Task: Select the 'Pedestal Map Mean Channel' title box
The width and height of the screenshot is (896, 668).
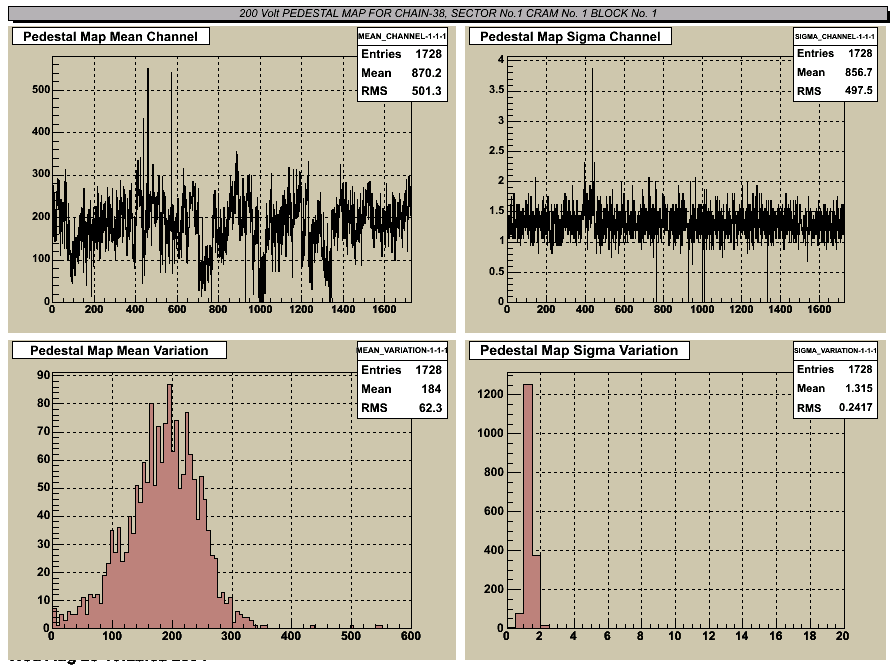Action: point(111,37)
